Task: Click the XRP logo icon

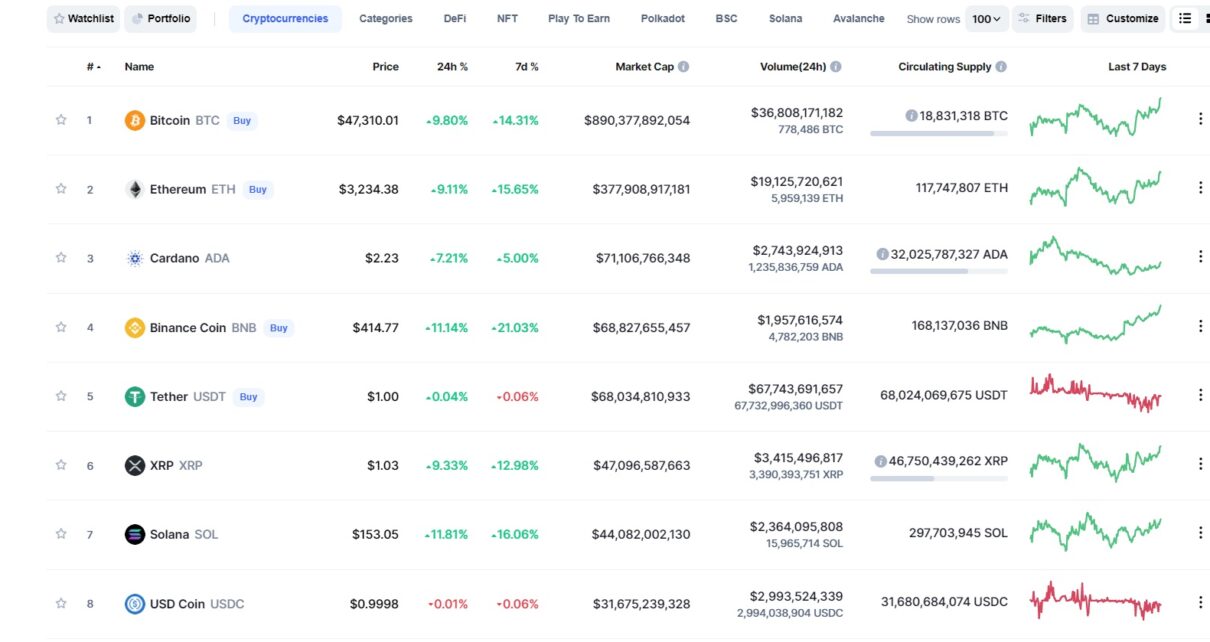Action: pos(135,465)
